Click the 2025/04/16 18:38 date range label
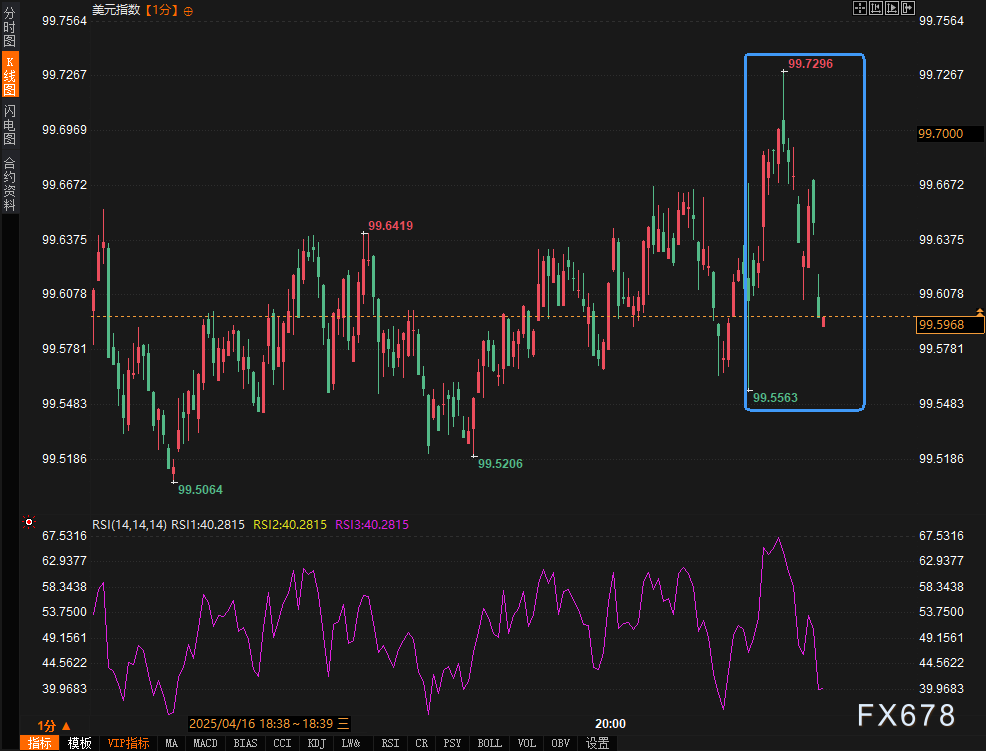986x751 pixels. click(262, 724)
